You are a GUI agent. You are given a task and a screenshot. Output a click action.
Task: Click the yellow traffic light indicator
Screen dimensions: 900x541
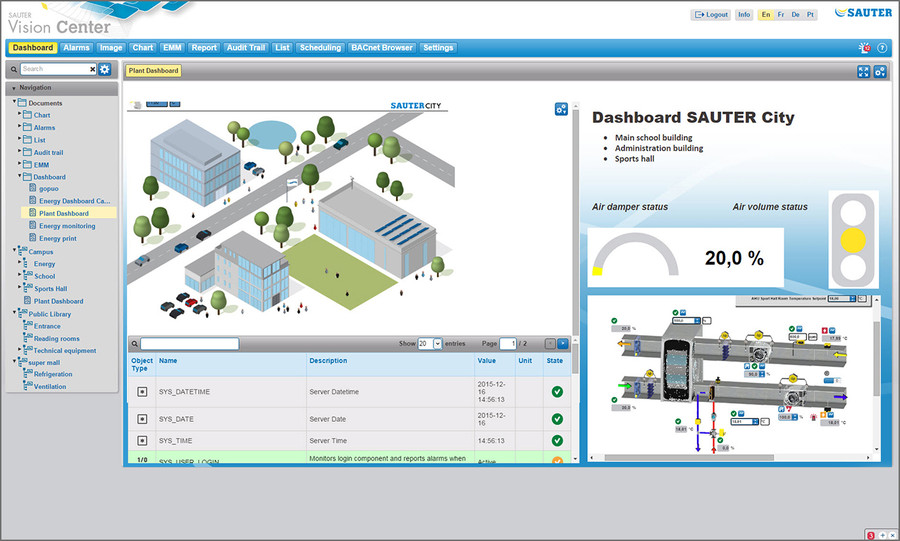(x=852, y=240)
